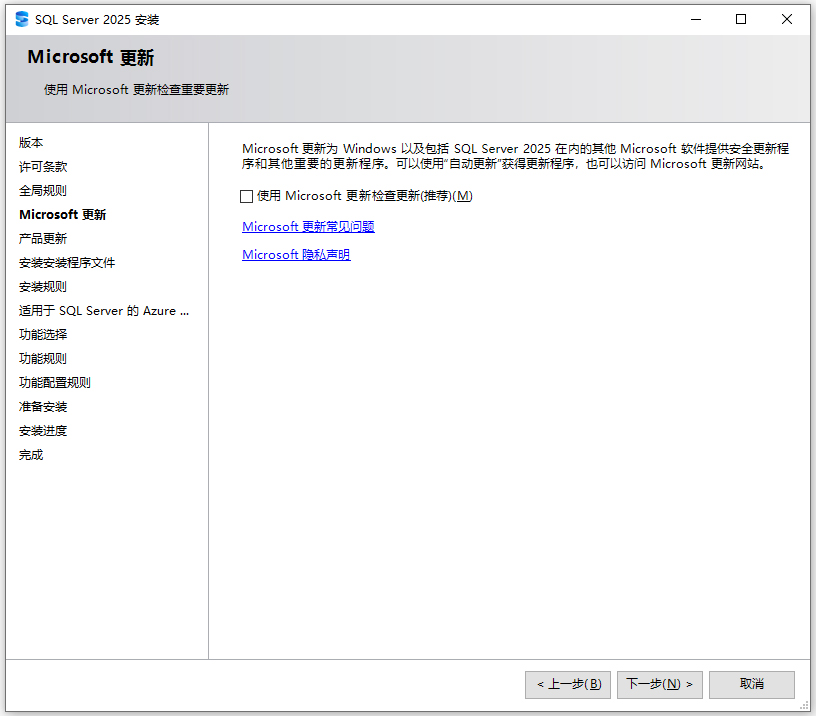Click the description paragraph about Microsoft 更新
Viewport: 816px width, 716px height.
coord(515,156)
